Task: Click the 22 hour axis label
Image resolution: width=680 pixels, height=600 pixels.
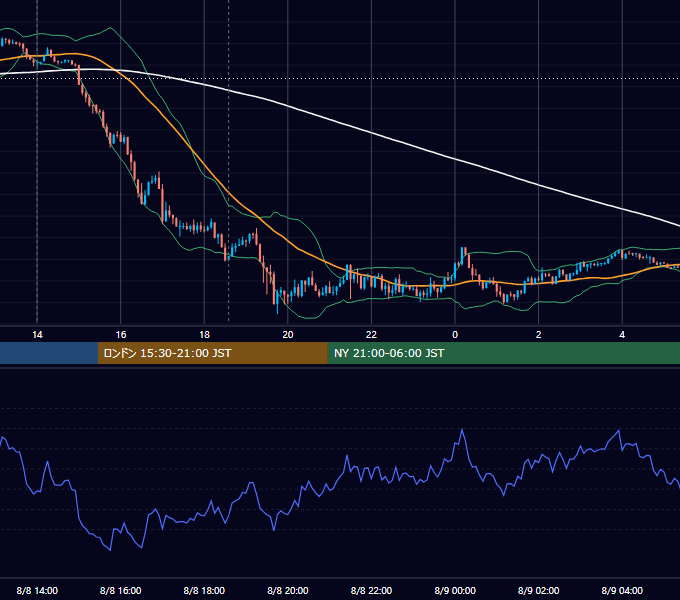Action: pos(371,335)
